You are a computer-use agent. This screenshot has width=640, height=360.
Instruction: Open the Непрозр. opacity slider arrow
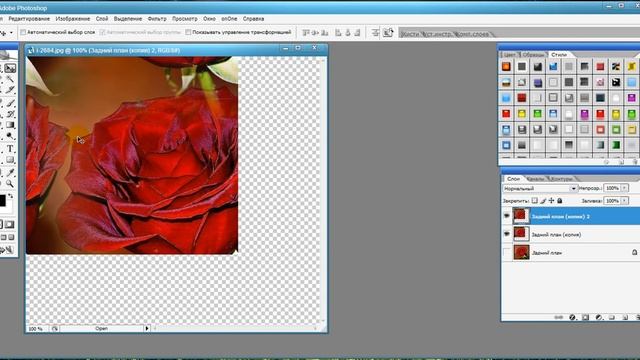[624, 188]
